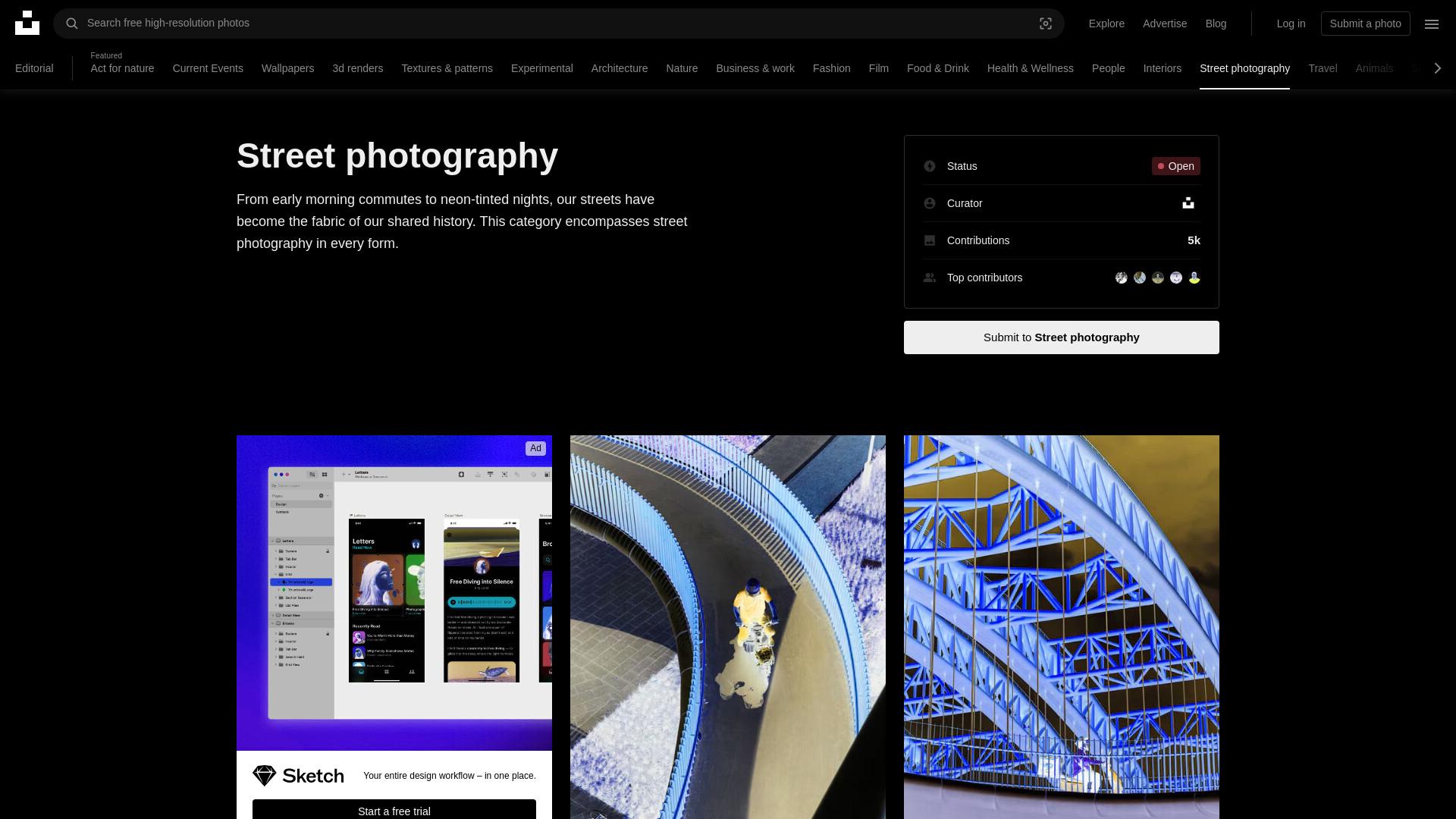Screen dimensions: 1456x819
Task: Open Business & work category
Action: [x=755, y=68]
